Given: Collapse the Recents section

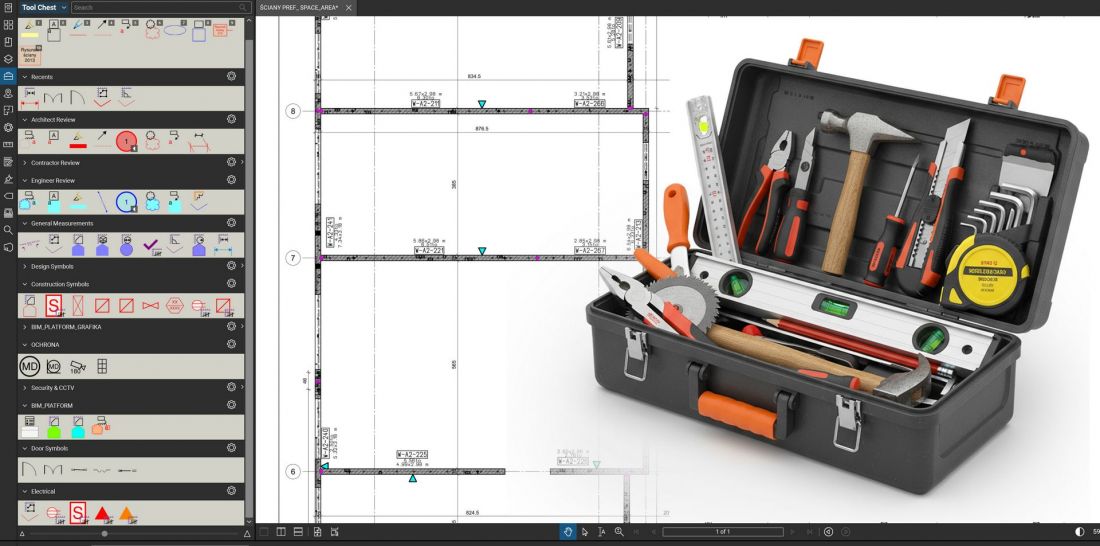Looking at the screenshot, I should click(25, 77).
